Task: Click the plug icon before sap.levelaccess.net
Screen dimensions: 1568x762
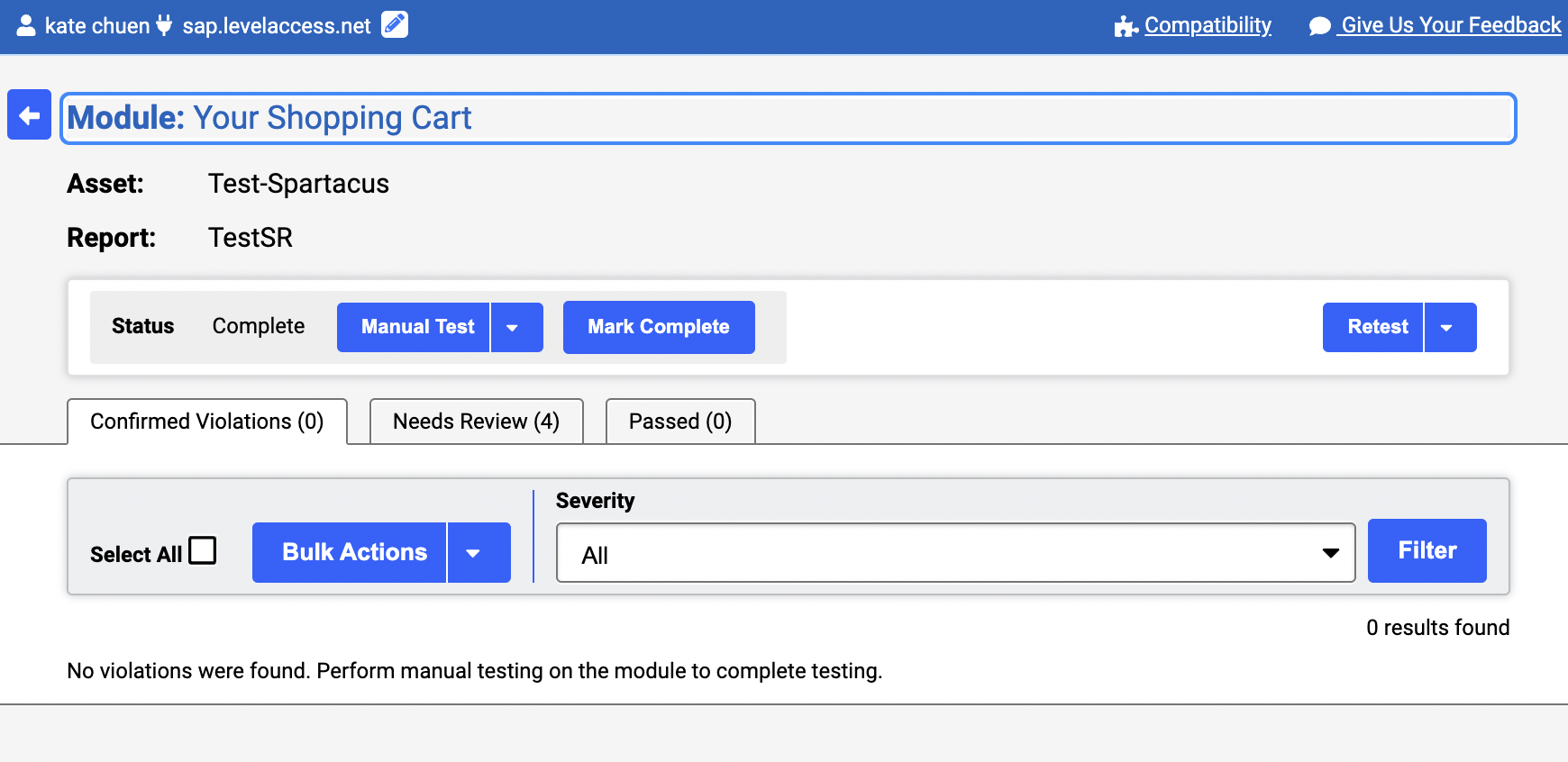Action: tap(164, 25)
